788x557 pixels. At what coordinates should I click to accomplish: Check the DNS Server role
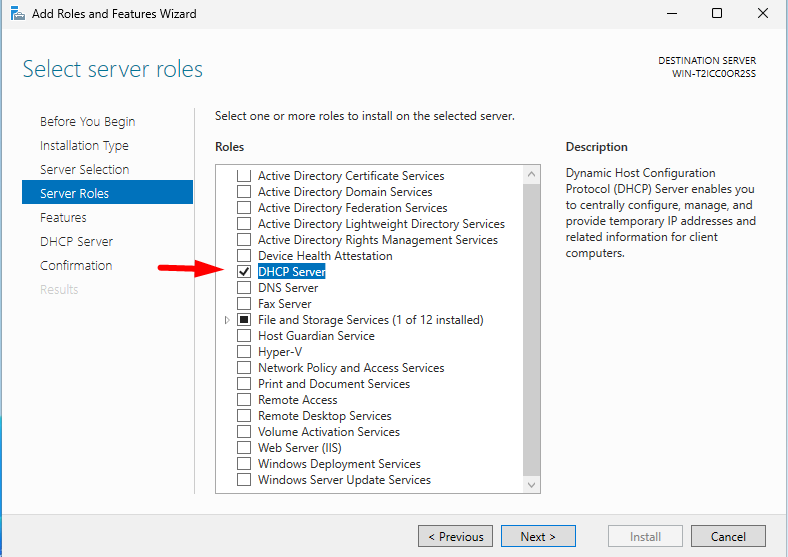click(x=244, y=288)
